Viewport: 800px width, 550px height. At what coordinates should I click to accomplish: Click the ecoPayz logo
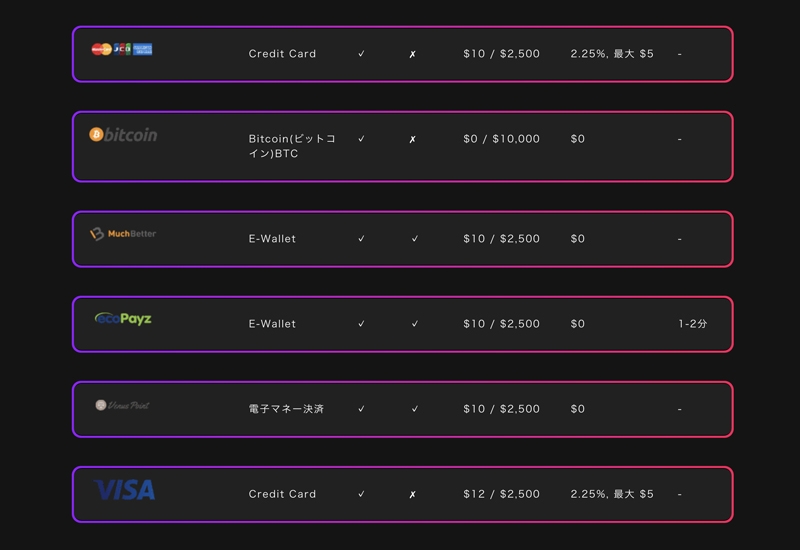pos(123,319)
